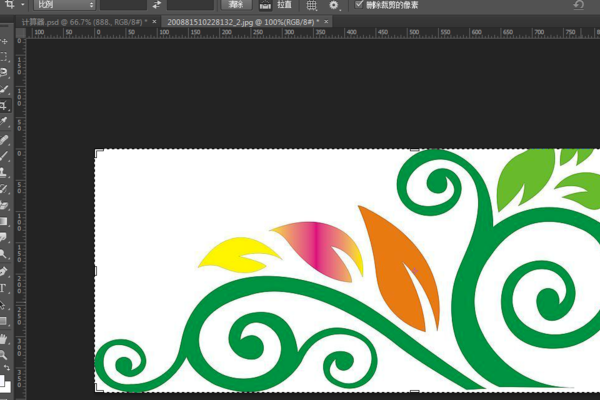This screenshot has width=600, height=400.
Task: Select the Rectangular Marquee tool
Action: pos(4,57)
